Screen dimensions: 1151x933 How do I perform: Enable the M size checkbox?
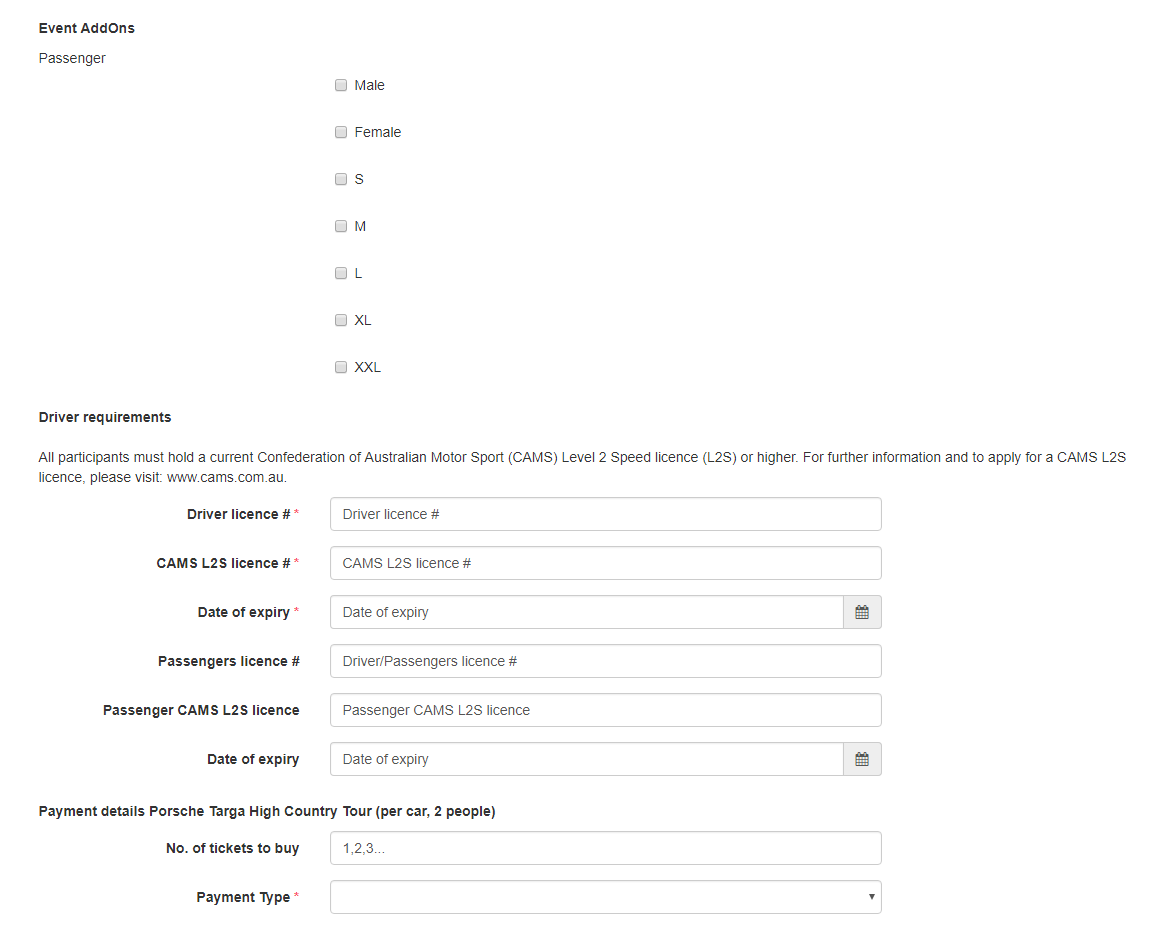341,226
